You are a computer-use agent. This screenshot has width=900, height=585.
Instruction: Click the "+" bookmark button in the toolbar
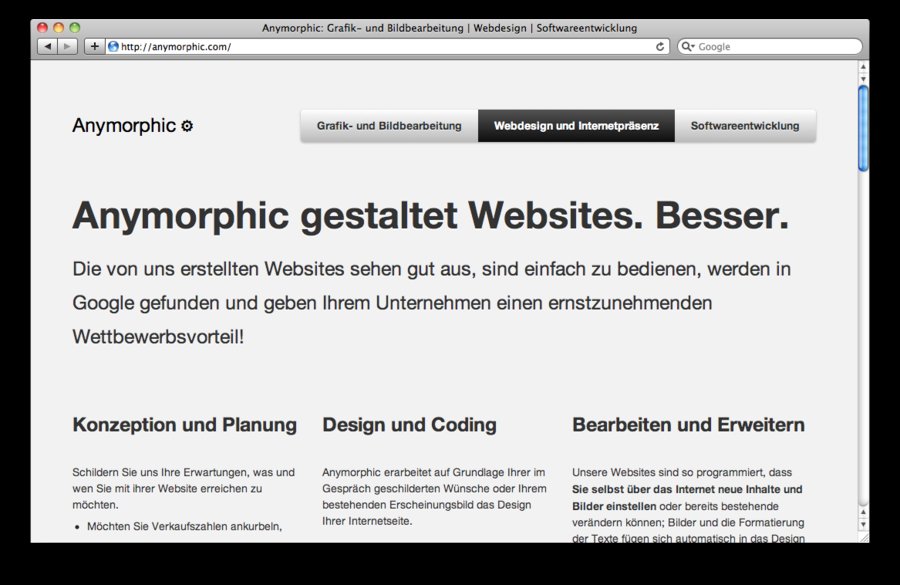(93, 45)
